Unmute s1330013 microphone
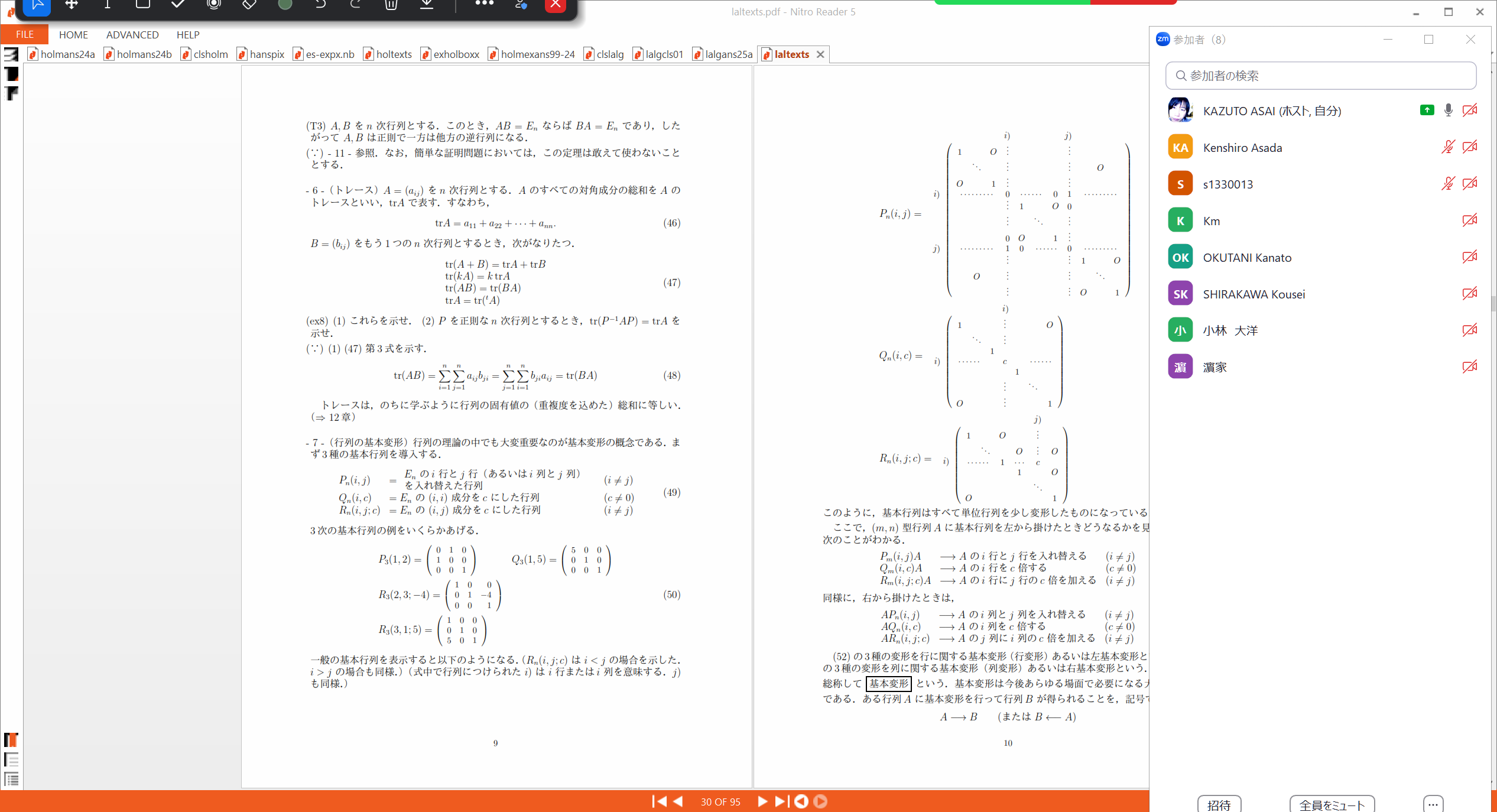 click(x=1447, y=183)
